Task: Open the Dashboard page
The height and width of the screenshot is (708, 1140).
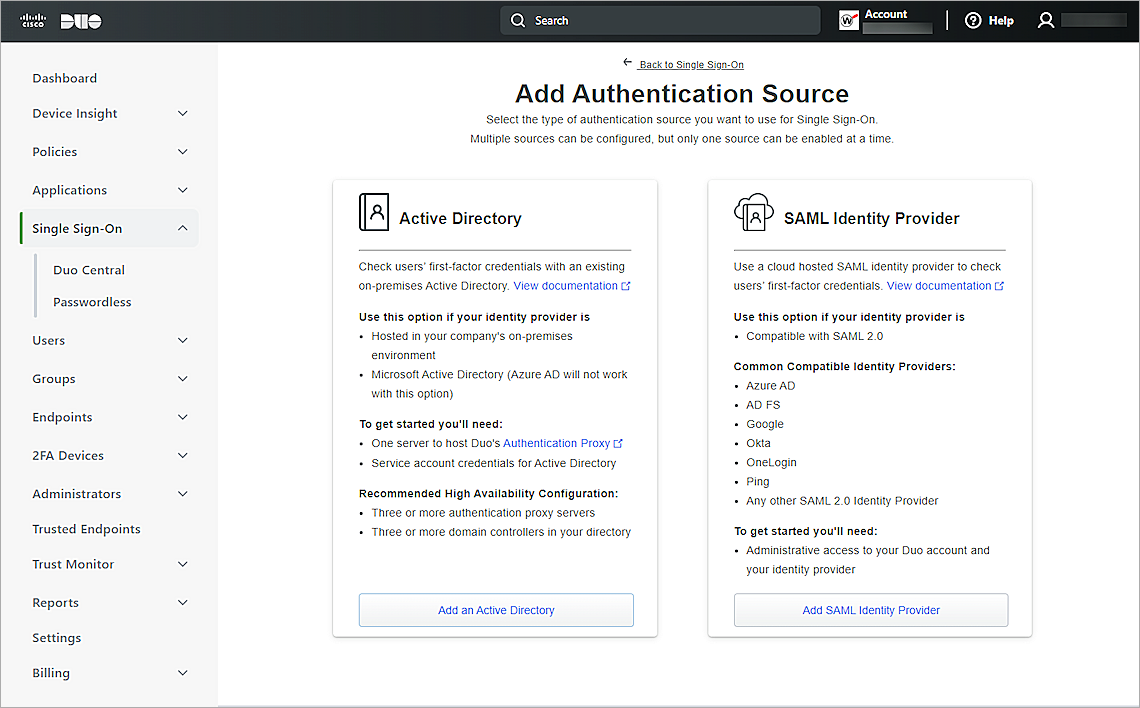Action: click(x=64, y=77)
